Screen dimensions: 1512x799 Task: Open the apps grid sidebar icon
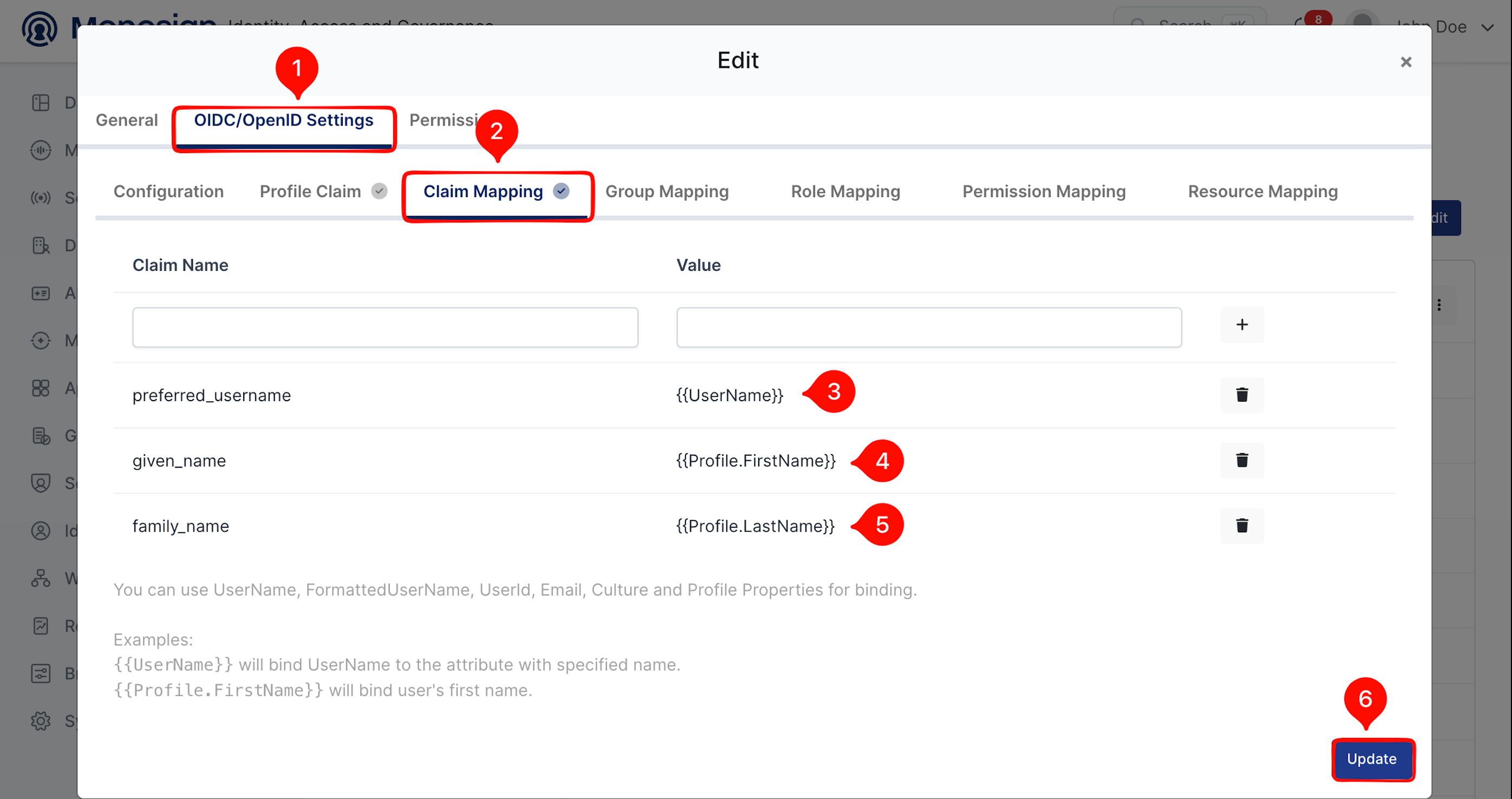[x=41, y=388]
